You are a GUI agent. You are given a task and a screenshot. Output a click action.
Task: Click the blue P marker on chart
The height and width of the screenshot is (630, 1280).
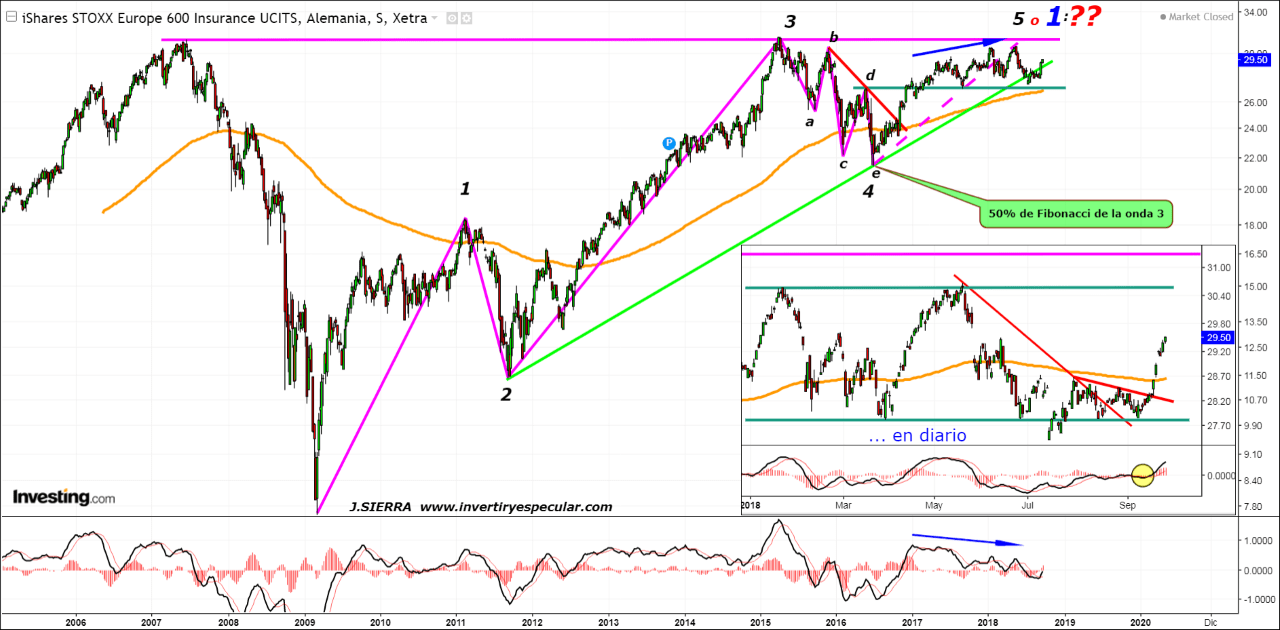coord(668,143)
